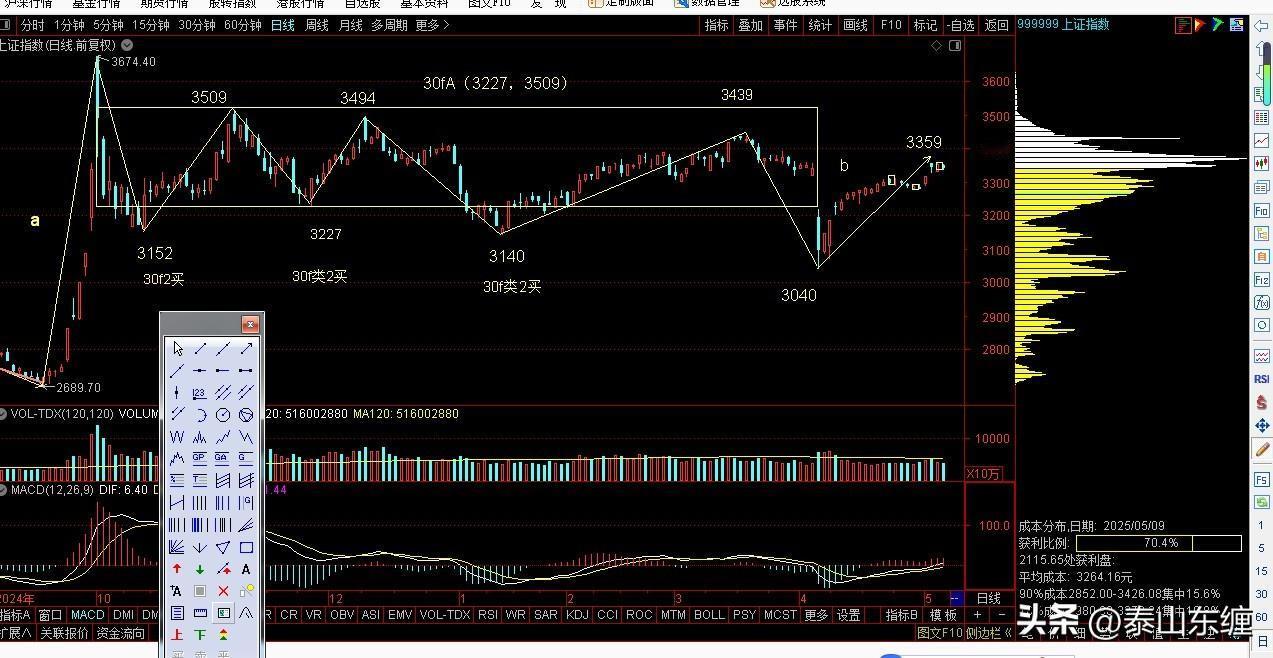Click the 统计 toolbar button
This screenshot has width=1273, height=658.
pos(820,25)
